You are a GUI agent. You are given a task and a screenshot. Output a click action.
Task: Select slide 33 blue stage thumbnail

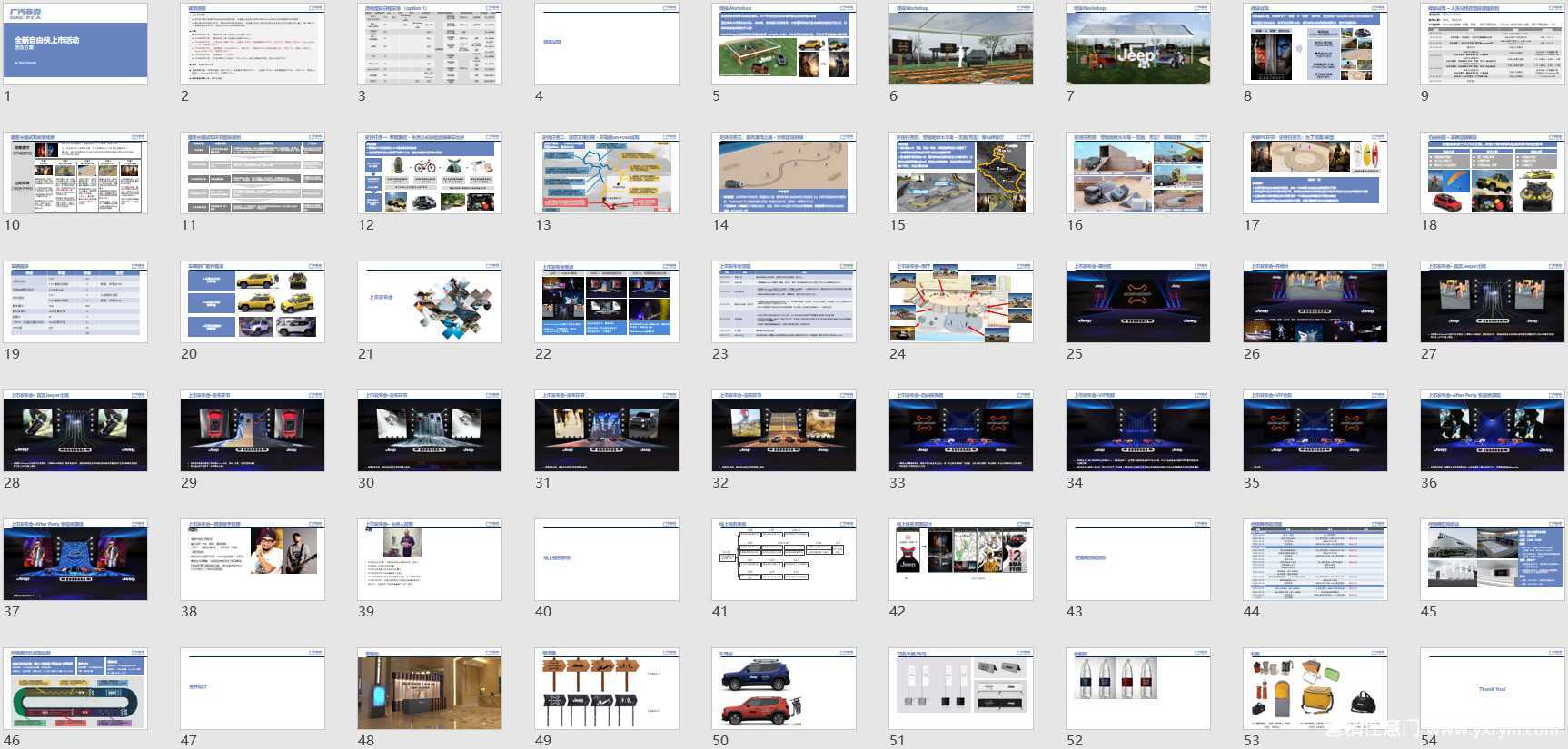click(x=961, y=430)
